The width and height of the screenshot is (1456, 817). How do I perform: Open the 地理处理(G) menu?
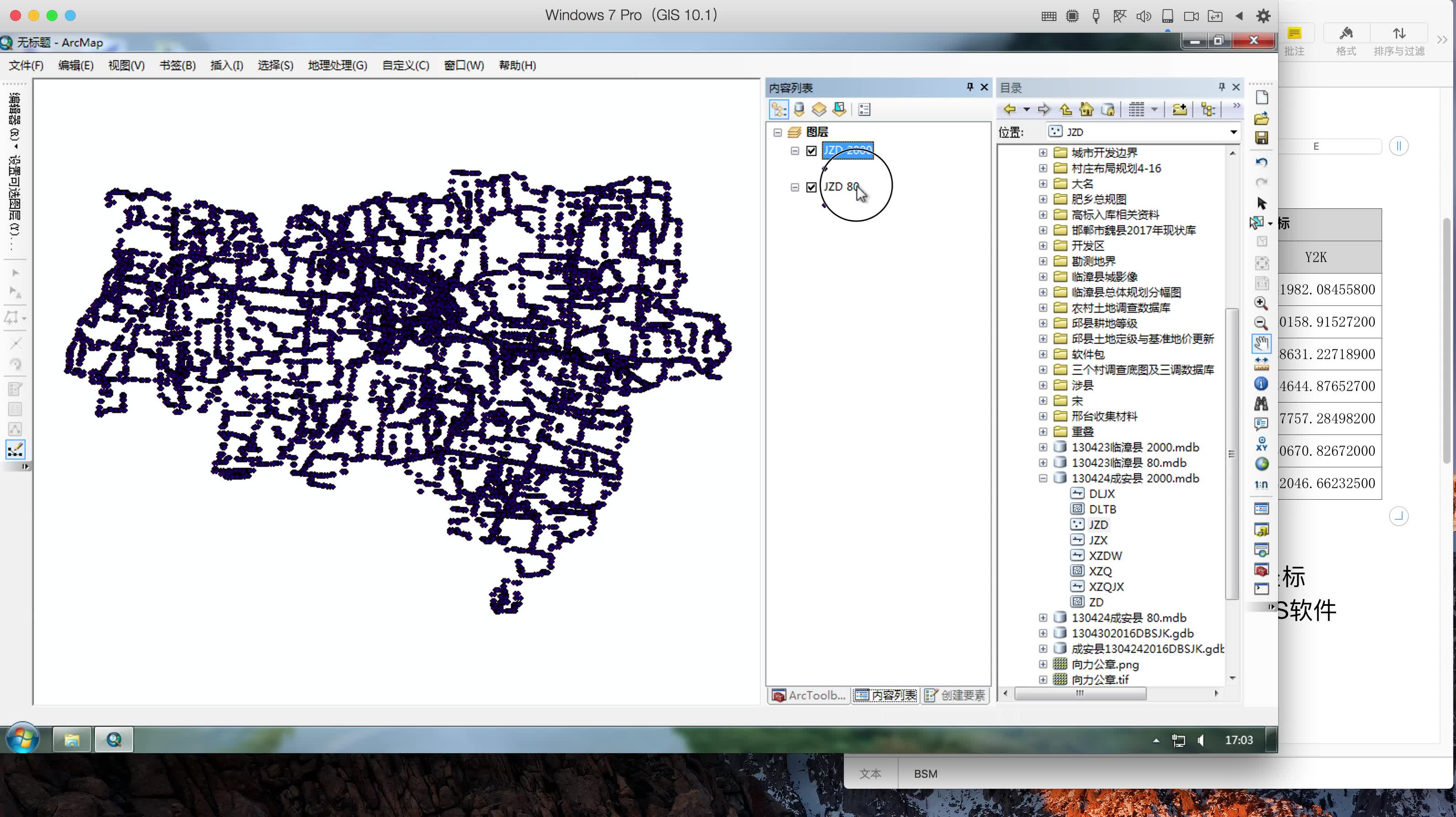(x=338, y=66)
